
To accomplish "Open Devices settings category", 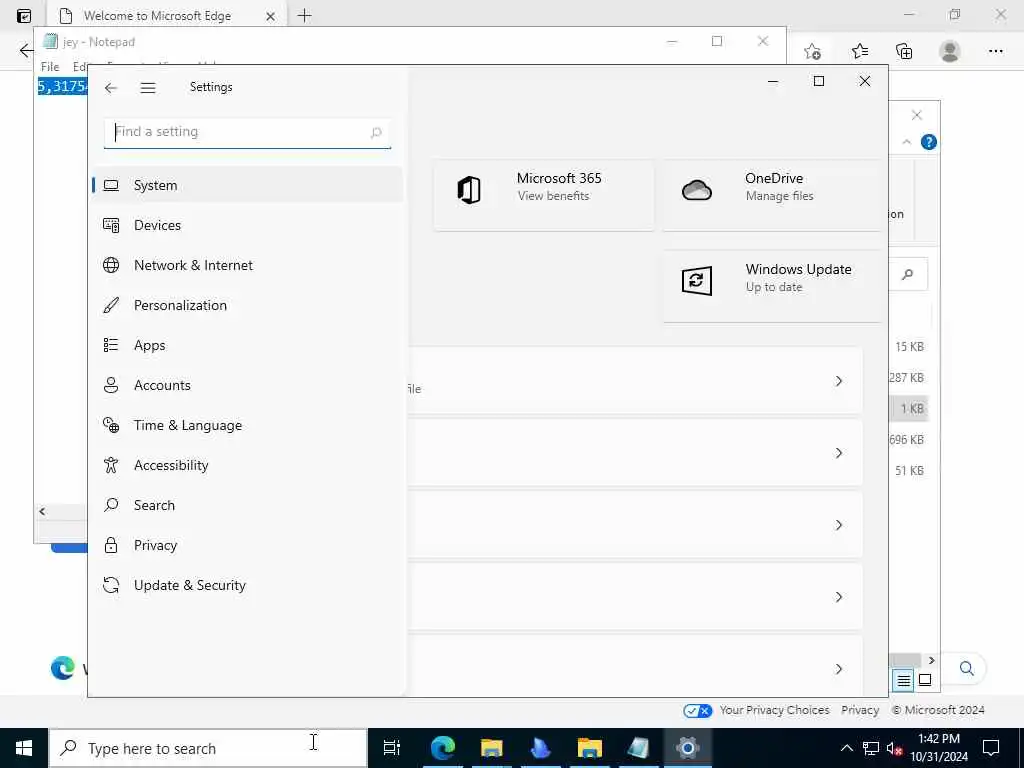I will coord(248,225).
